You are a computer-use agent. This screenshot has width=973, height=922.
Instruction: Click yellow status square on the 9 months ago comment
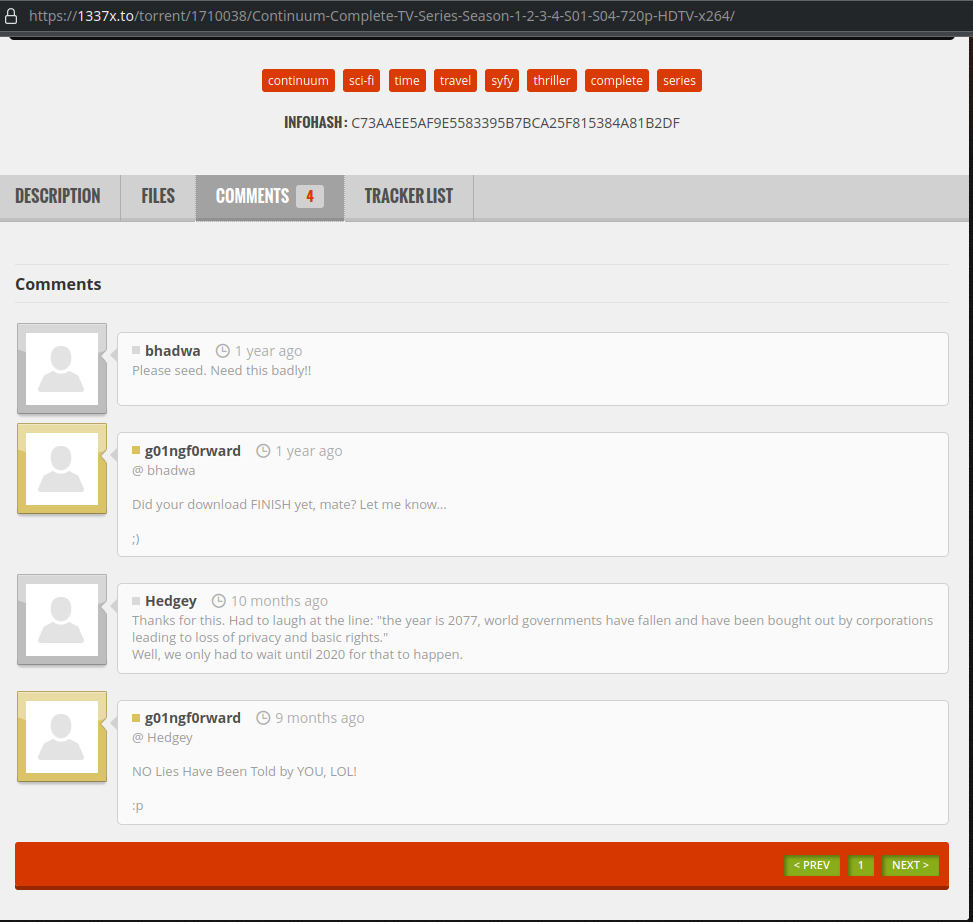tap(136, 718)
